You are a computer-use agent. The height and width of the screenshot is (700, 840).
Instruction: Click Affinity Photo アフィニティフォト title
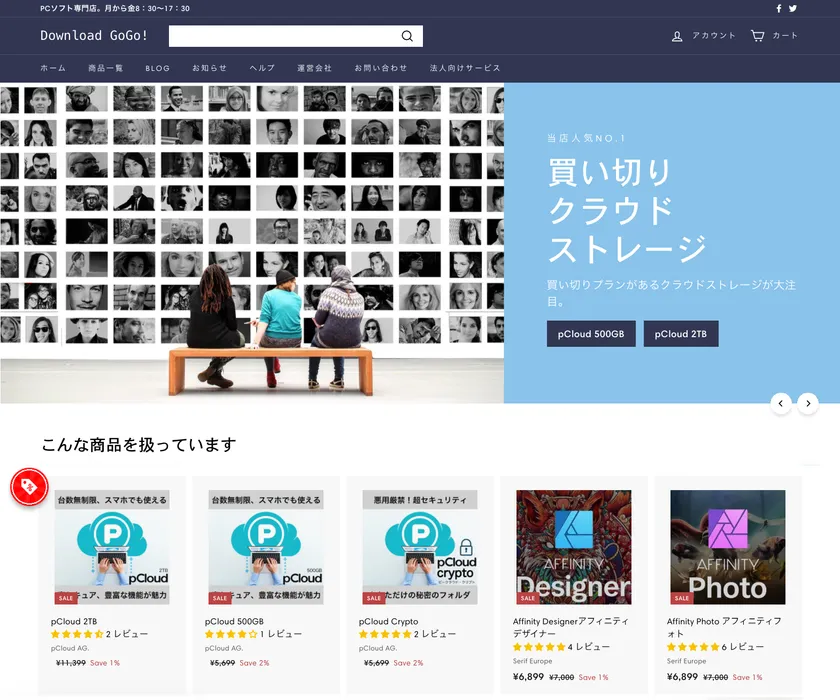tap(724, 627)
